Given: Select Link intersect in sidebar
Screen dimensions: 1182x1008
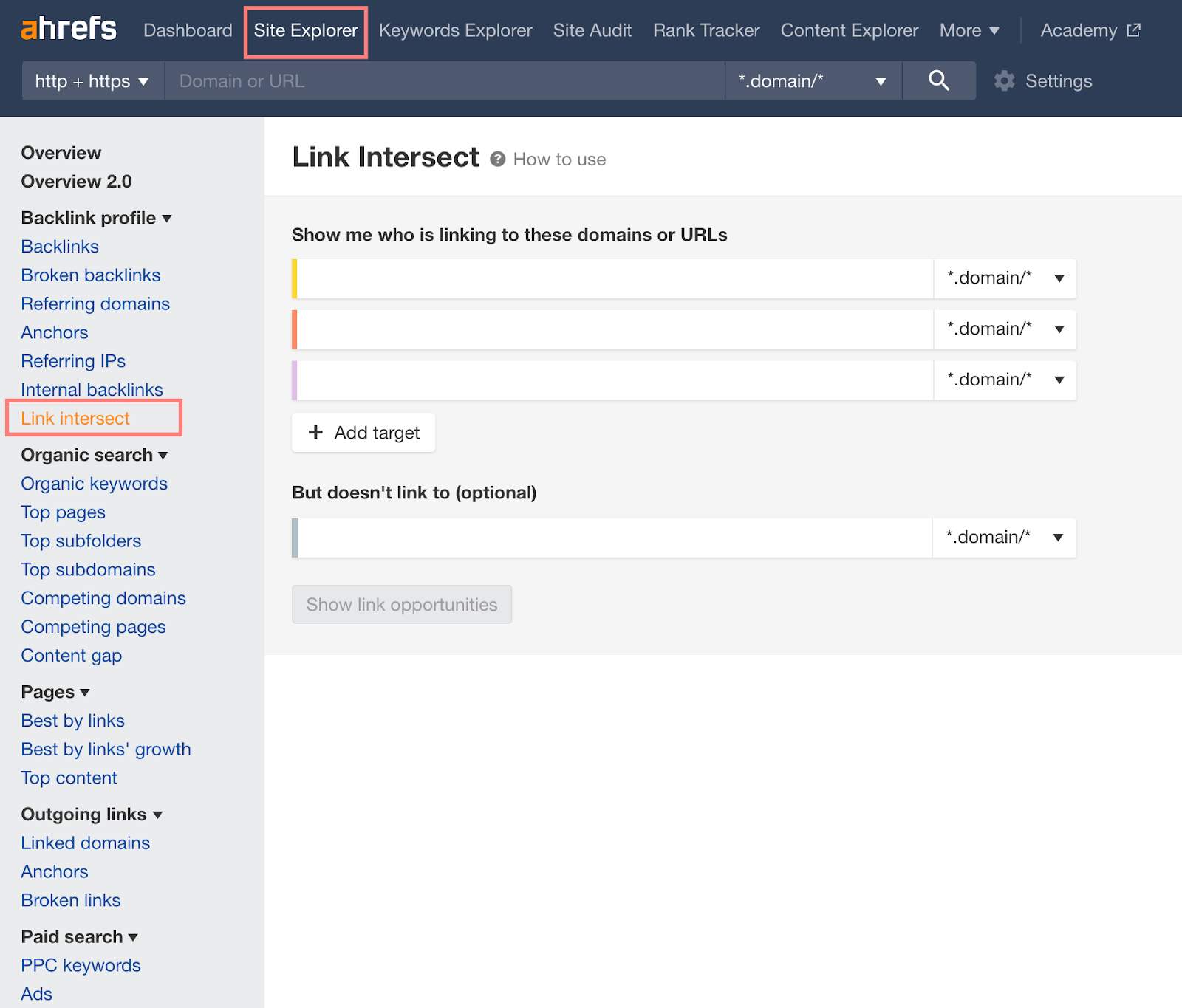Looking at the screenshot, I should 75,419.
